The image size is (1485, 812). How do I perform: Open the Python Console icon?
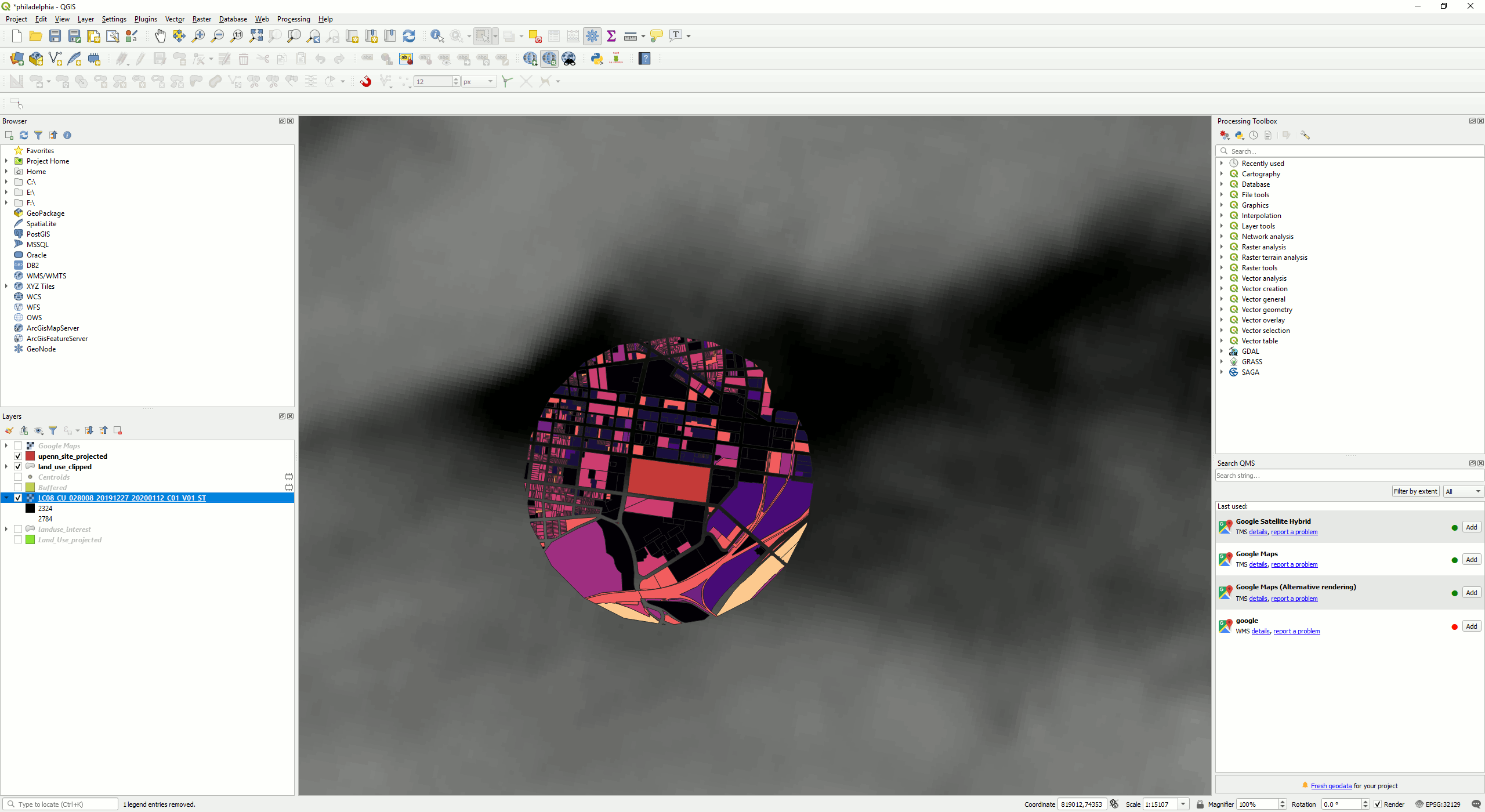coord(596,59)
